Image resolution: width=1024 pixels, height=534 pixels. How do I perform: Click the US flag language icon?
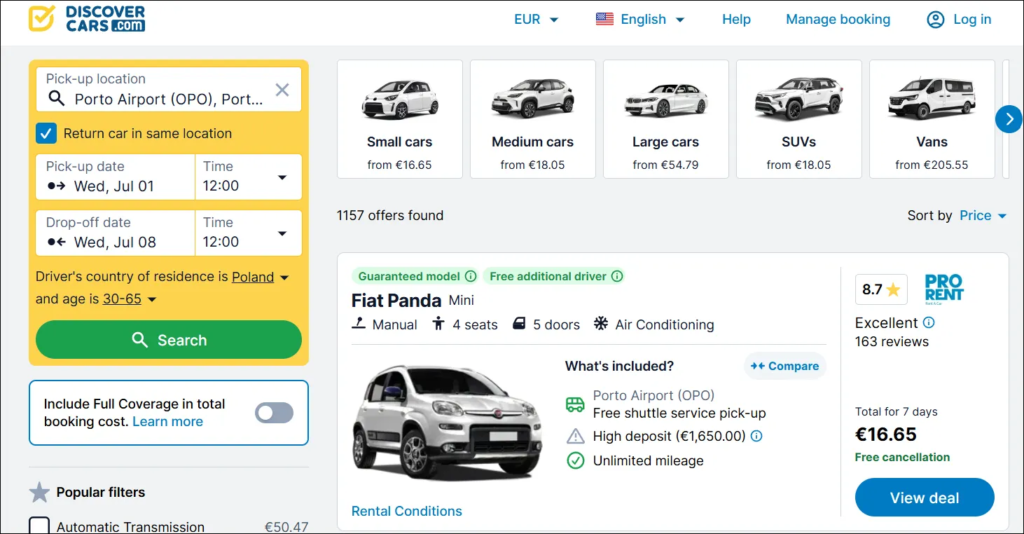604,19
